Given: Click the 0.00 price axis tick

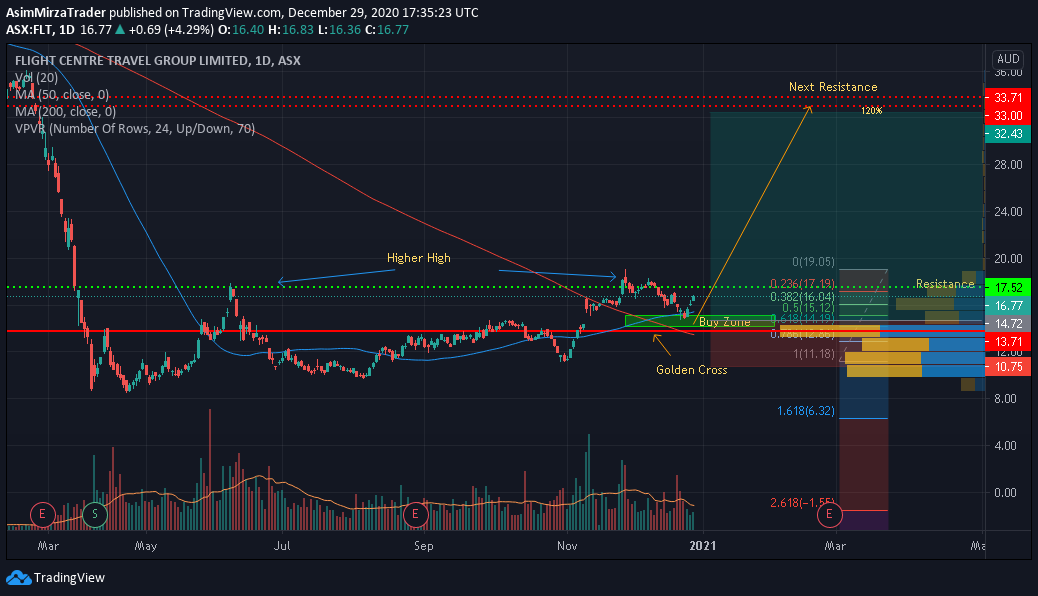Looking at the screenshot, I should pos(1008,492).
